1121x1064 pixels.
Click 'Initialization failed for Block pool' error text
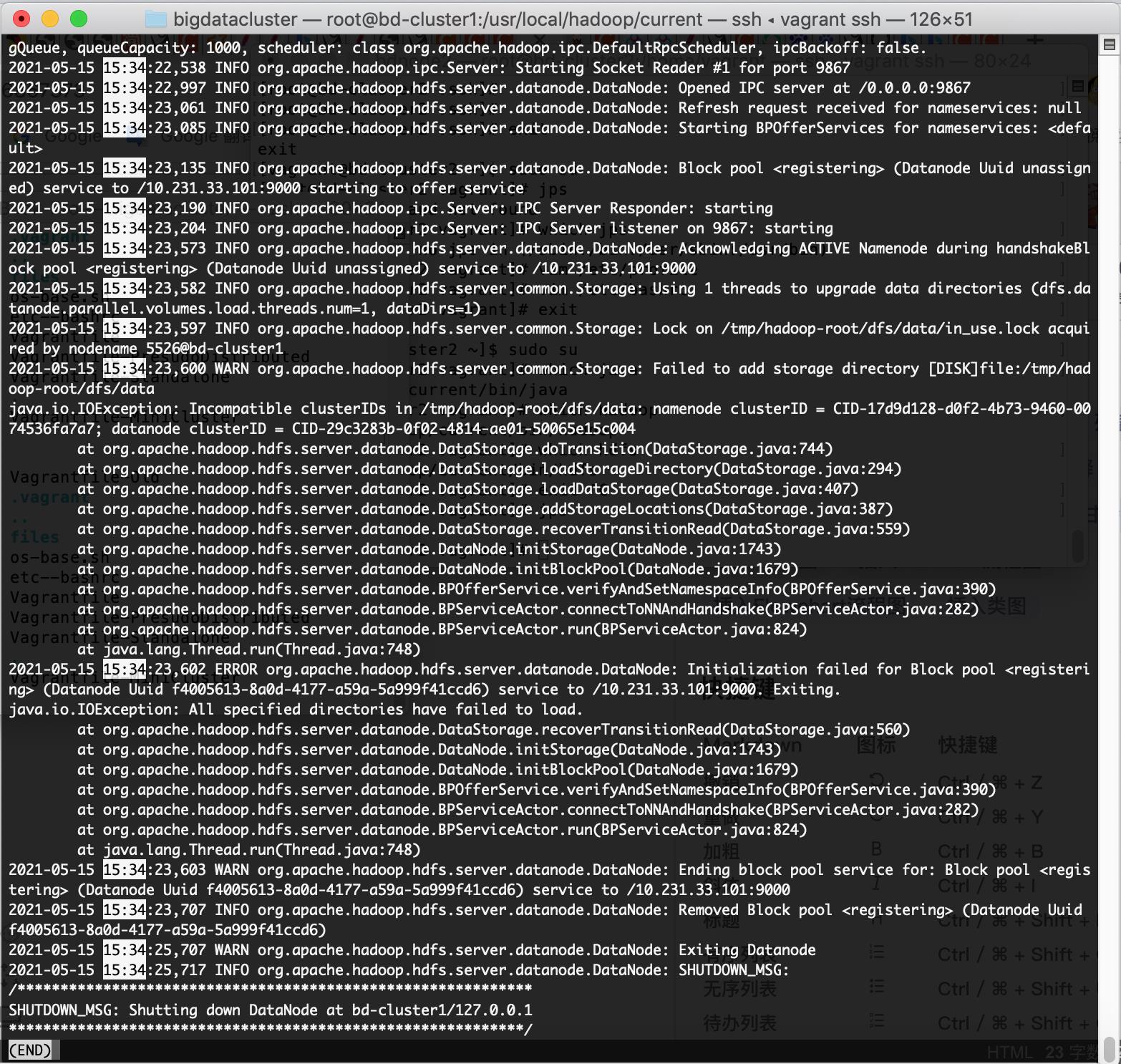(841, 669)
